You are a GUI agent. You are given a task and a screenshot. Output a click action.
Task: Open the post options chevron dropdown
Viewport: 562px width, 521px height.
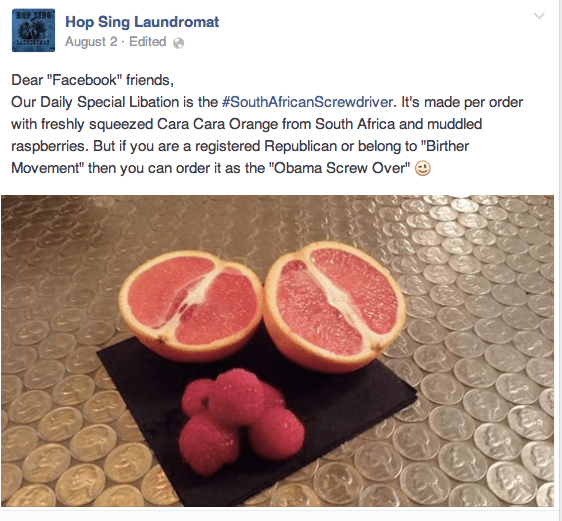point(539,16)
